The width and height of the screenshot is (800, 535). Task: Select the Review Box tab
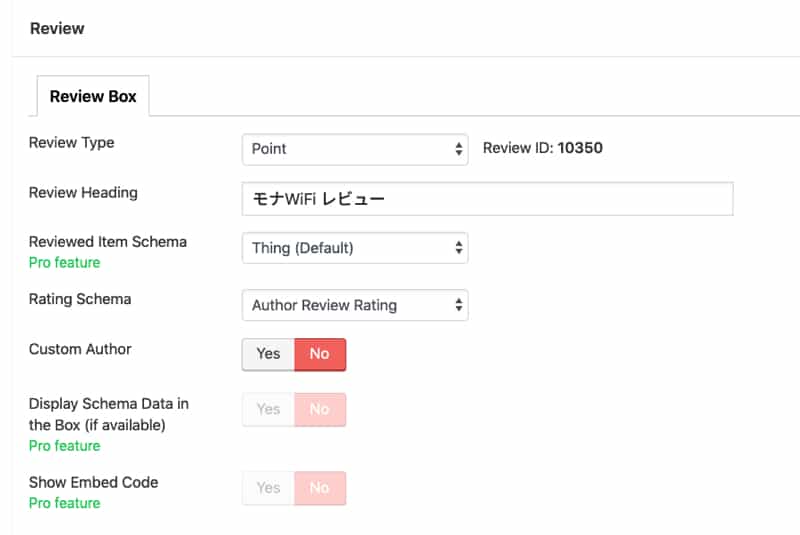coord(93,96)
